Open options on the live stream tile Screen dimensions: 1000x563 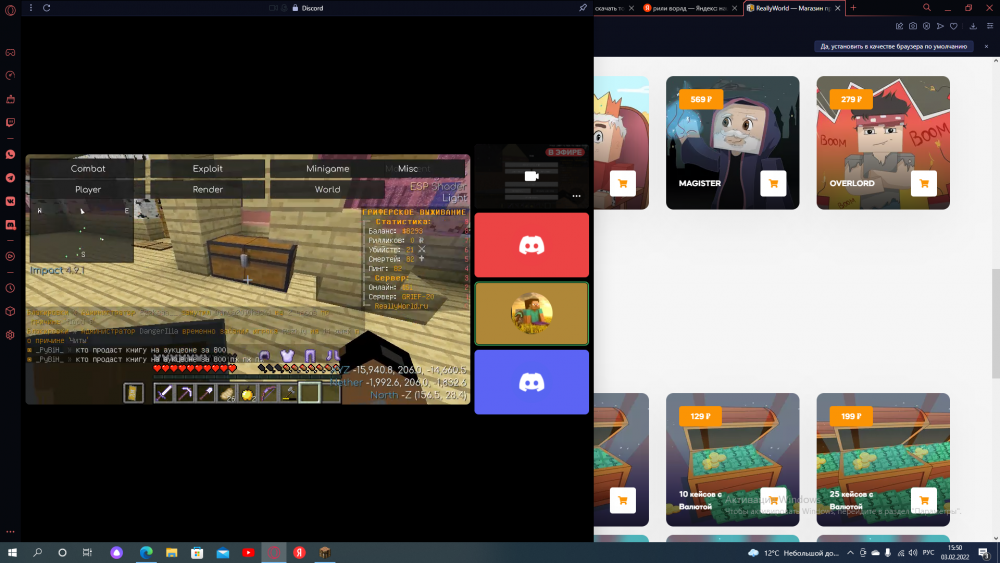(577, 196)
